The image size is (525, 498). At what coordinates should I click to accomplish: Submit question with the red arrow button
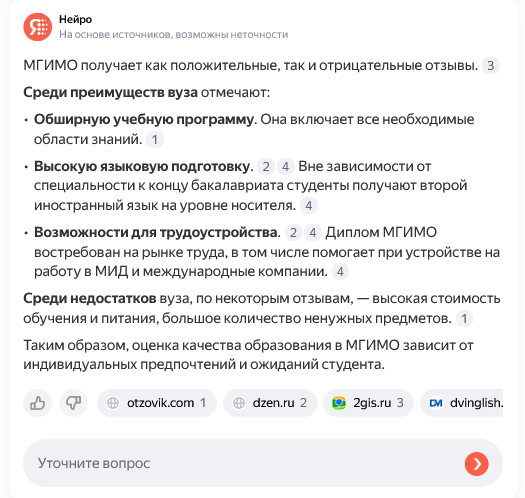coord(476,464)
